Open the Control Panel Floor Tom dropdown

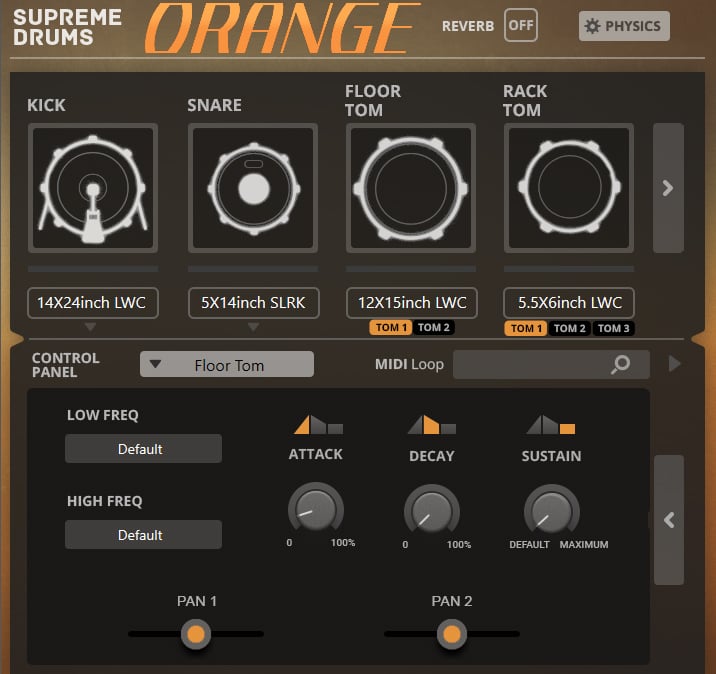pyautogui.click(x=227, y=365)
